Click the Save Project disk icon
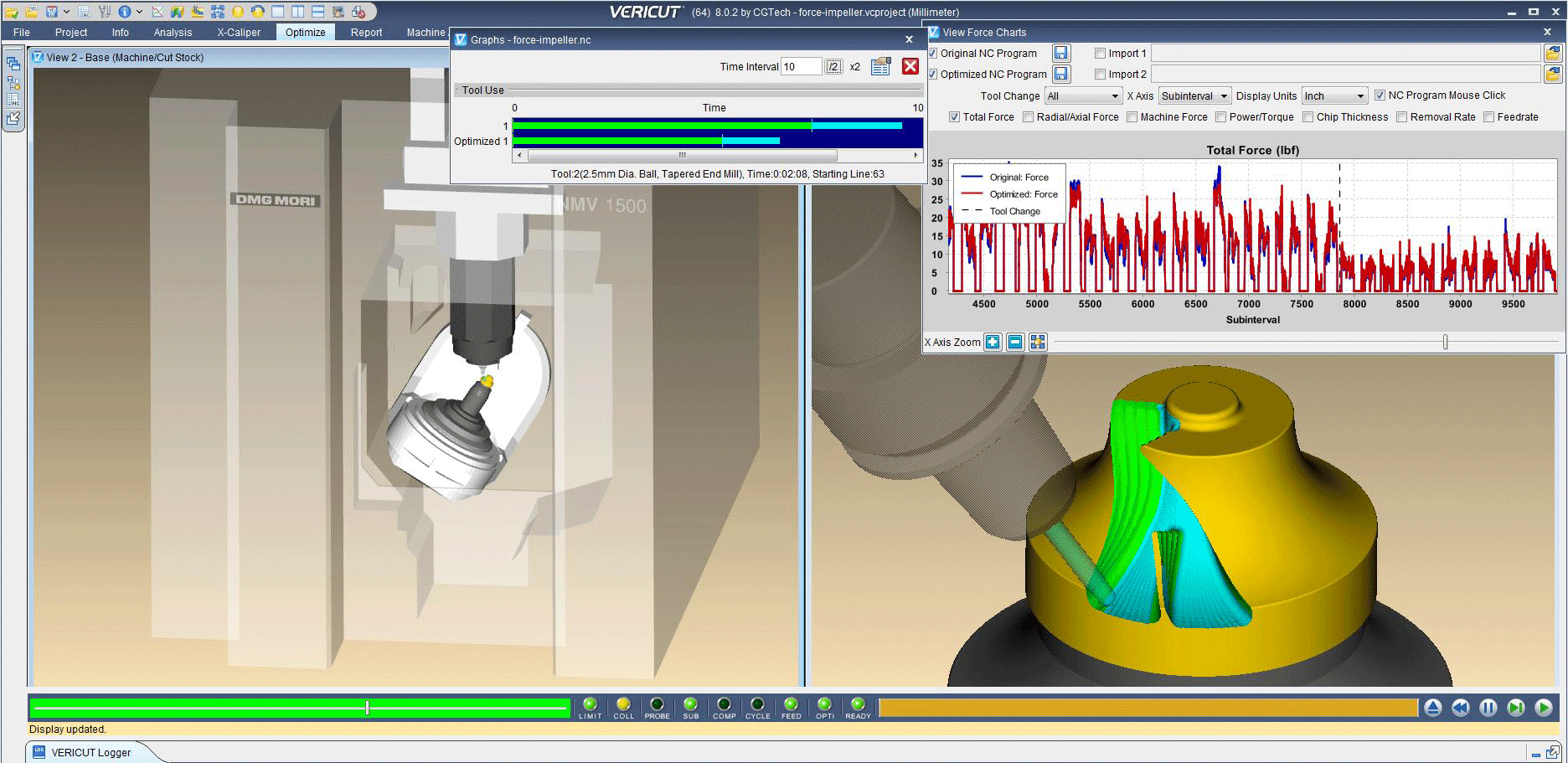Viewport: 1568px width, 763px height. point(52,12)
